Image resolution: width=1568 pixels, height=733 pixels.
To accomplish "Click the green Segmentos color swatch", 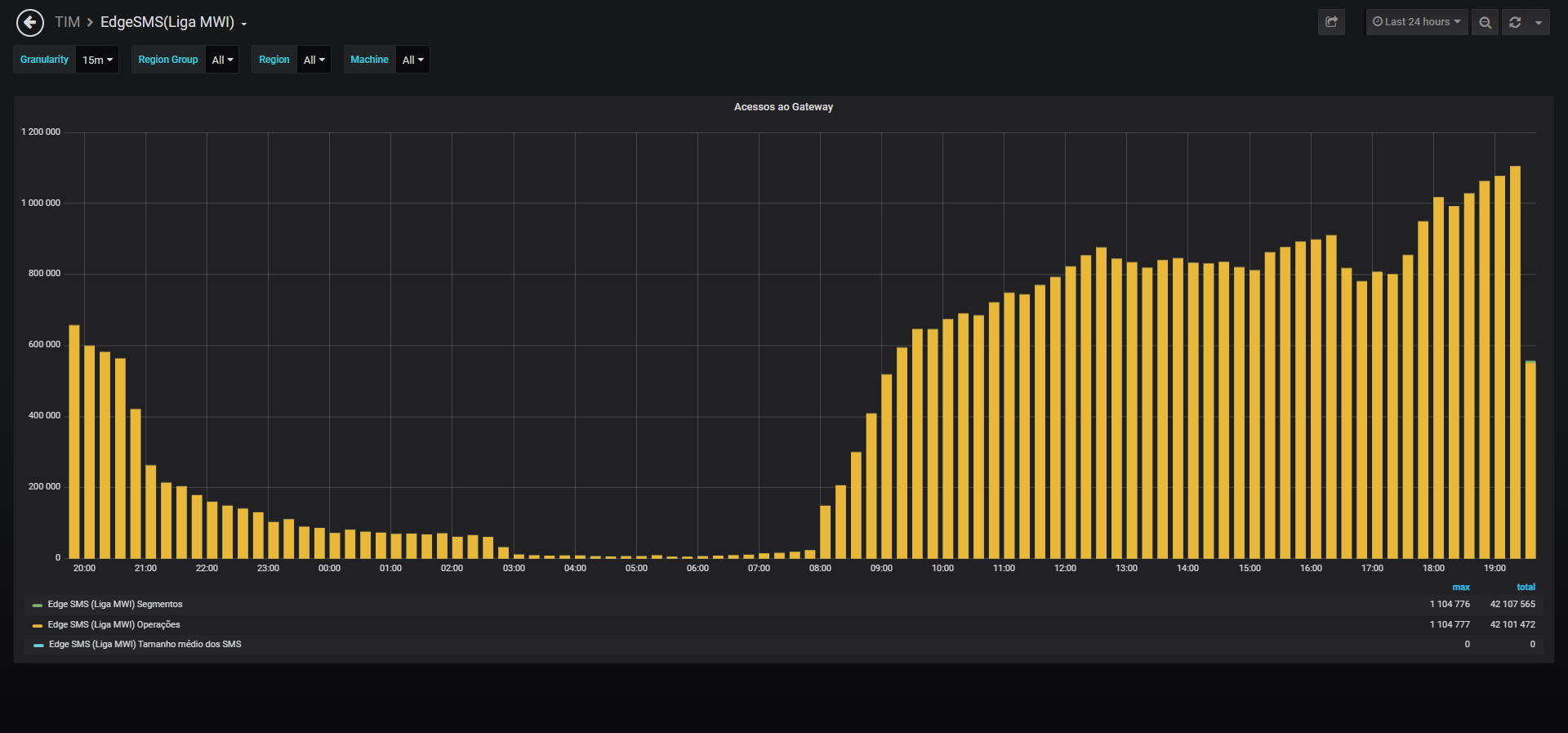I will click(x=38, y=606).
